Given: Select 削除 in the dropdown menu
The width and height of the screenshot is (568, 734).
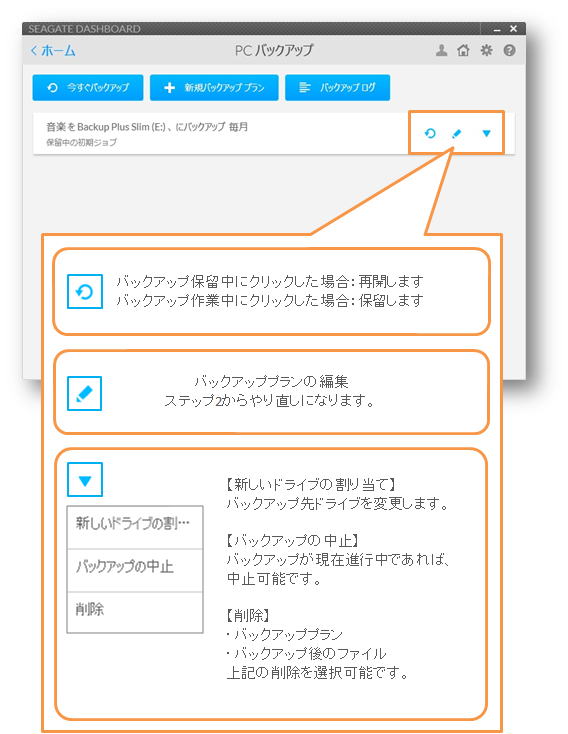Looking at the screenshot, I should tap(135, 612).
